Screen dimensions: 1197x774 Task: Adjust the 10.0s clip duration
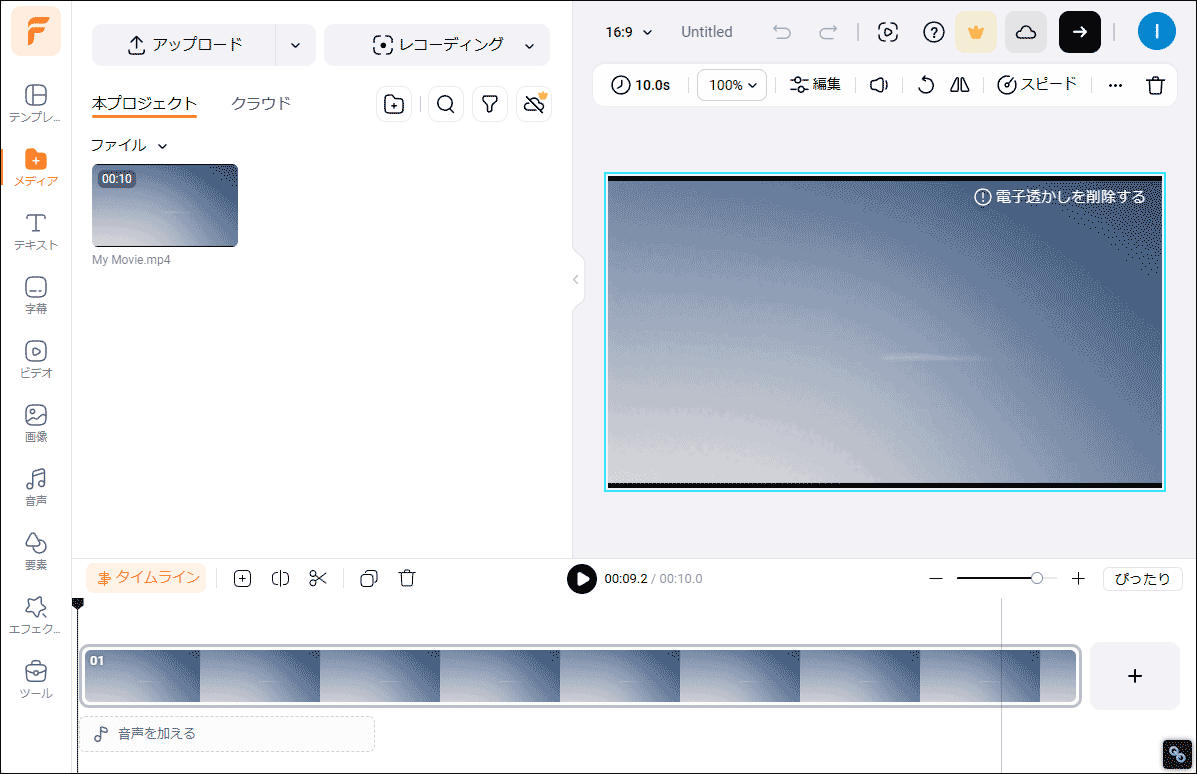pyautogui.click(x=641, y=85)
